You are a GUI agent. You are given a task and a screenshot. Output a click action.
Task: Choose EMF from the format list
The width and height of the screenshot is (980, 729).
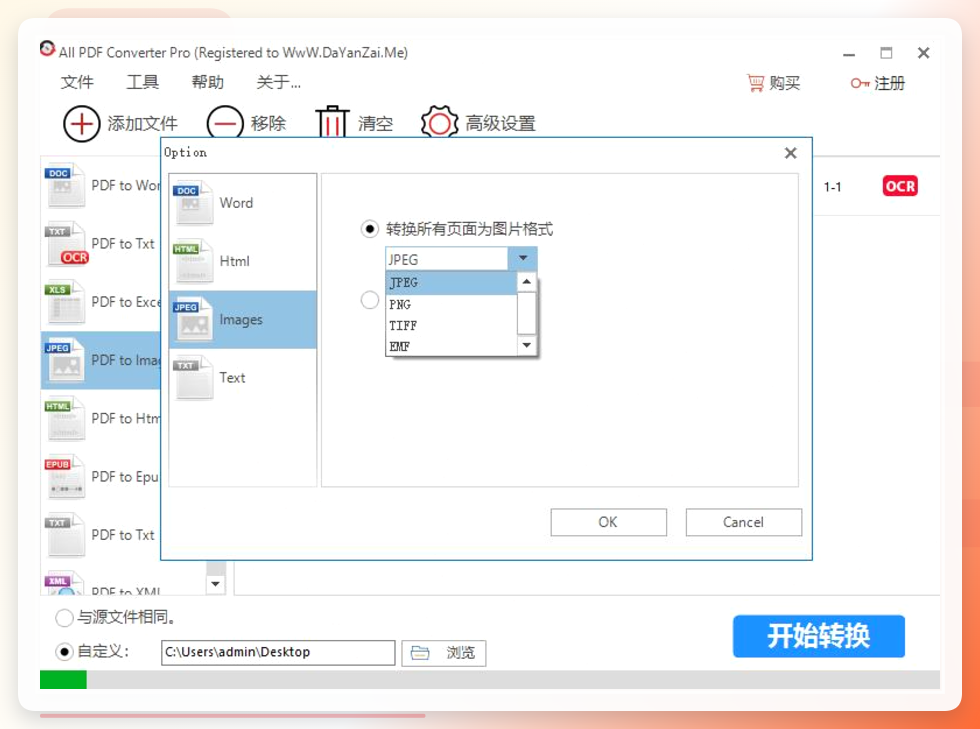tap(451, 346)
